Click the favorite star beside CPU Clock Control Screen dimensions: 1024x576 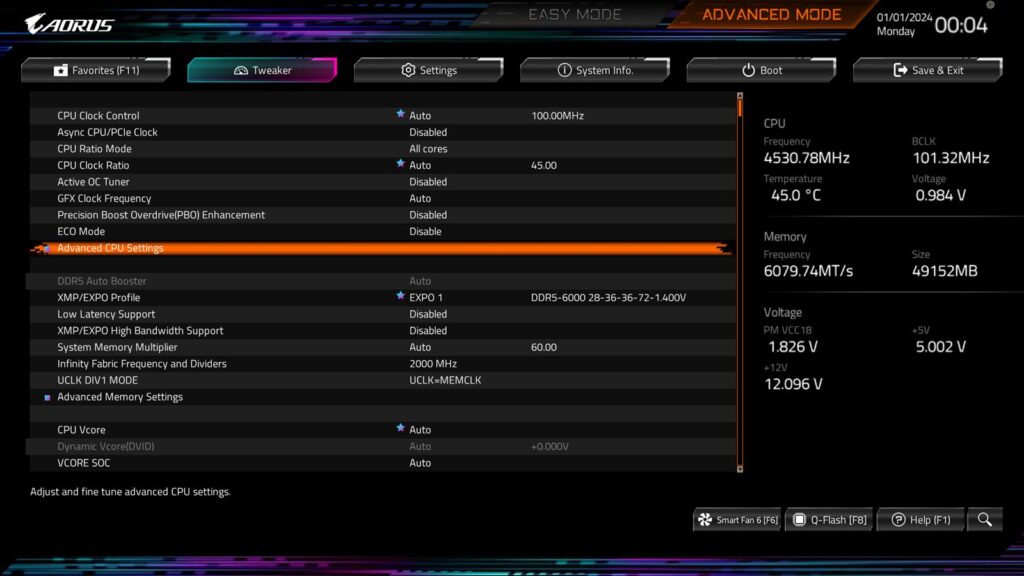click(400, 114)
